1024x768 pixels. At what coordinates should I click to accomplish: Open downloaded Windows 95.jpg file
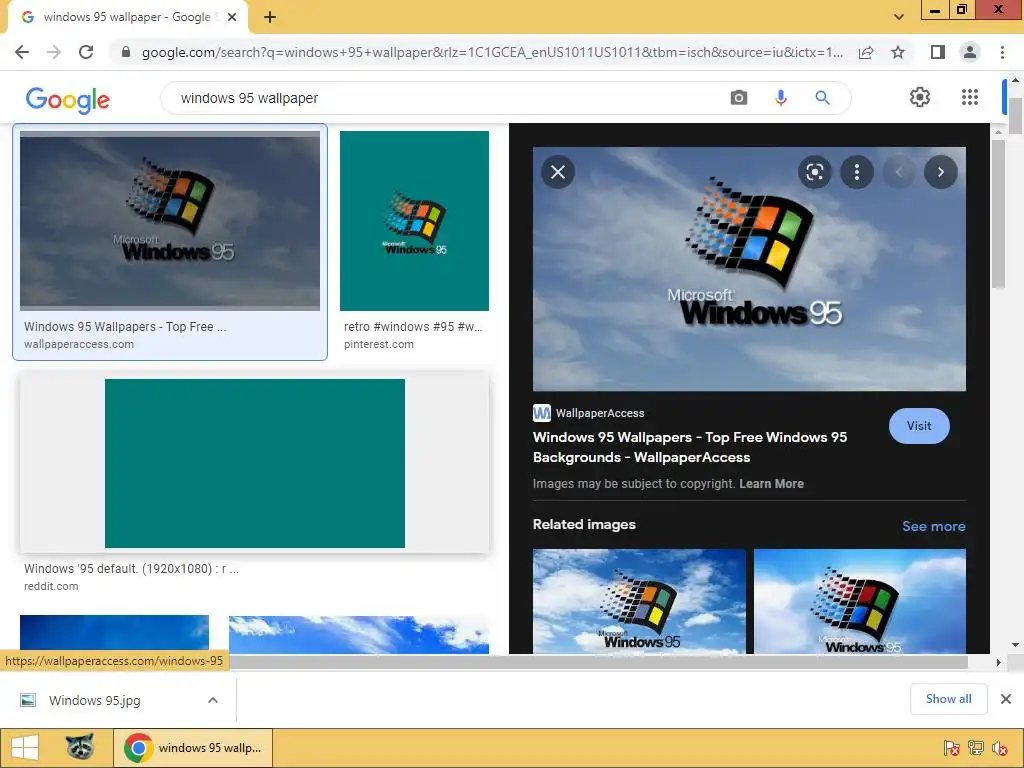[94, 700]
